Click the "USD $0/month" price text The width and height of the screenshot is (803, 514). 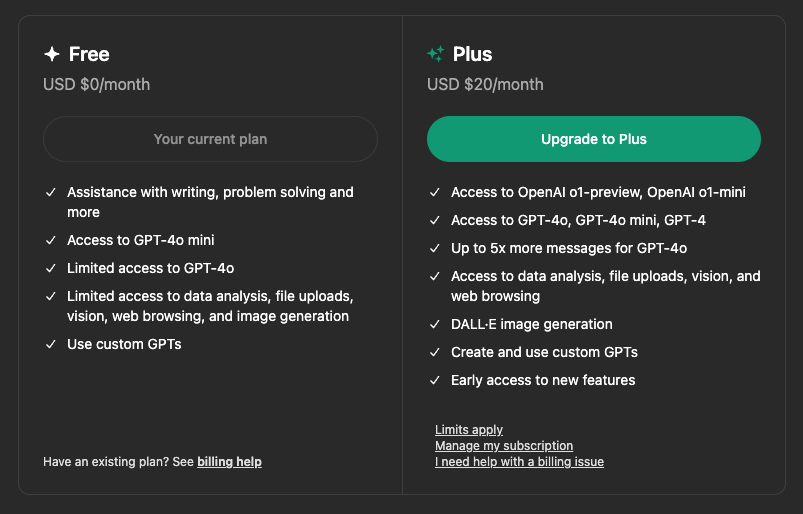click(96, 84)
